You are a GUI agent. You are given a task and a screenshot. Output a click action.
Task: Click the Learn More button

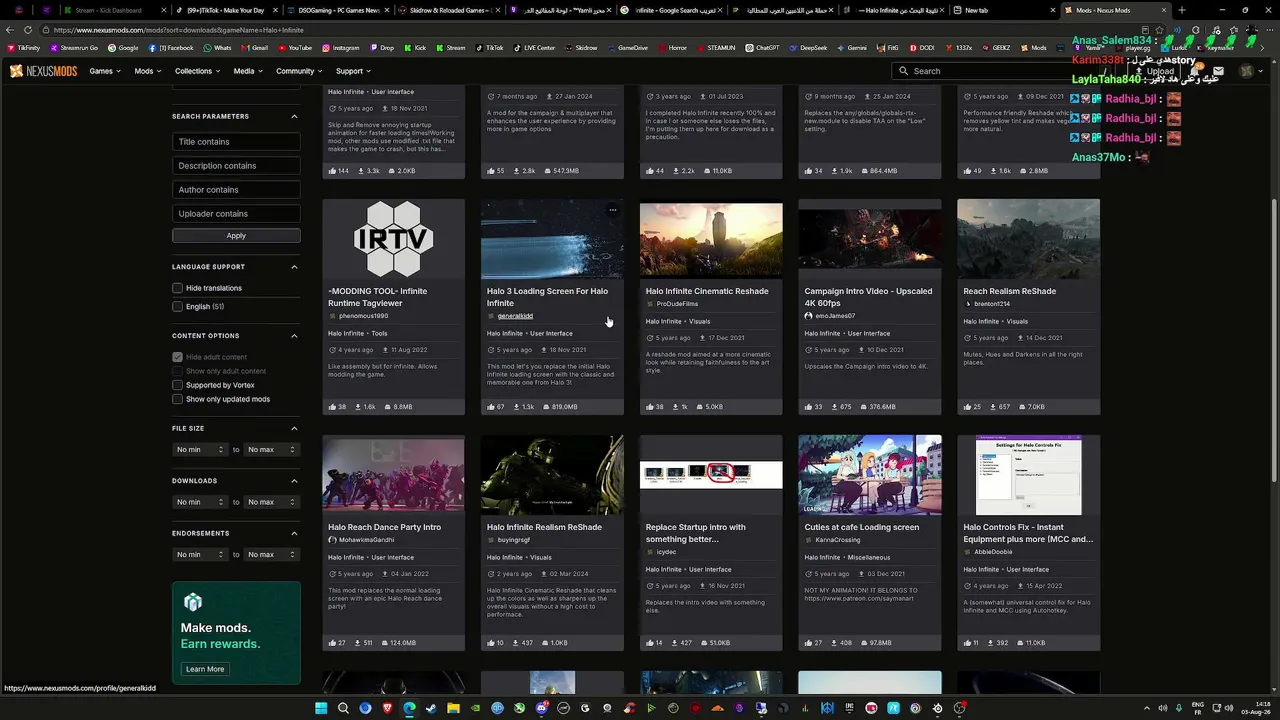[x=205, y=669]
